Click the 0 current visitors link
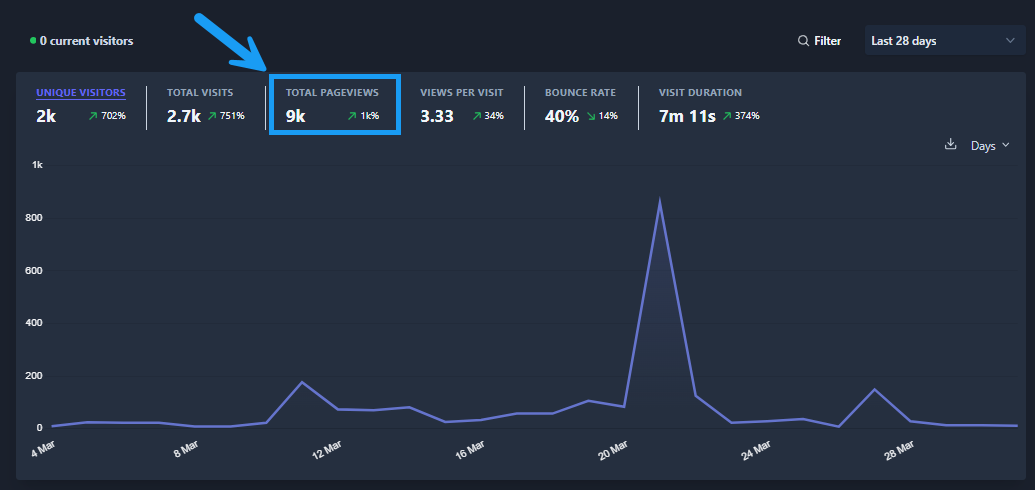 click(86, 41)
